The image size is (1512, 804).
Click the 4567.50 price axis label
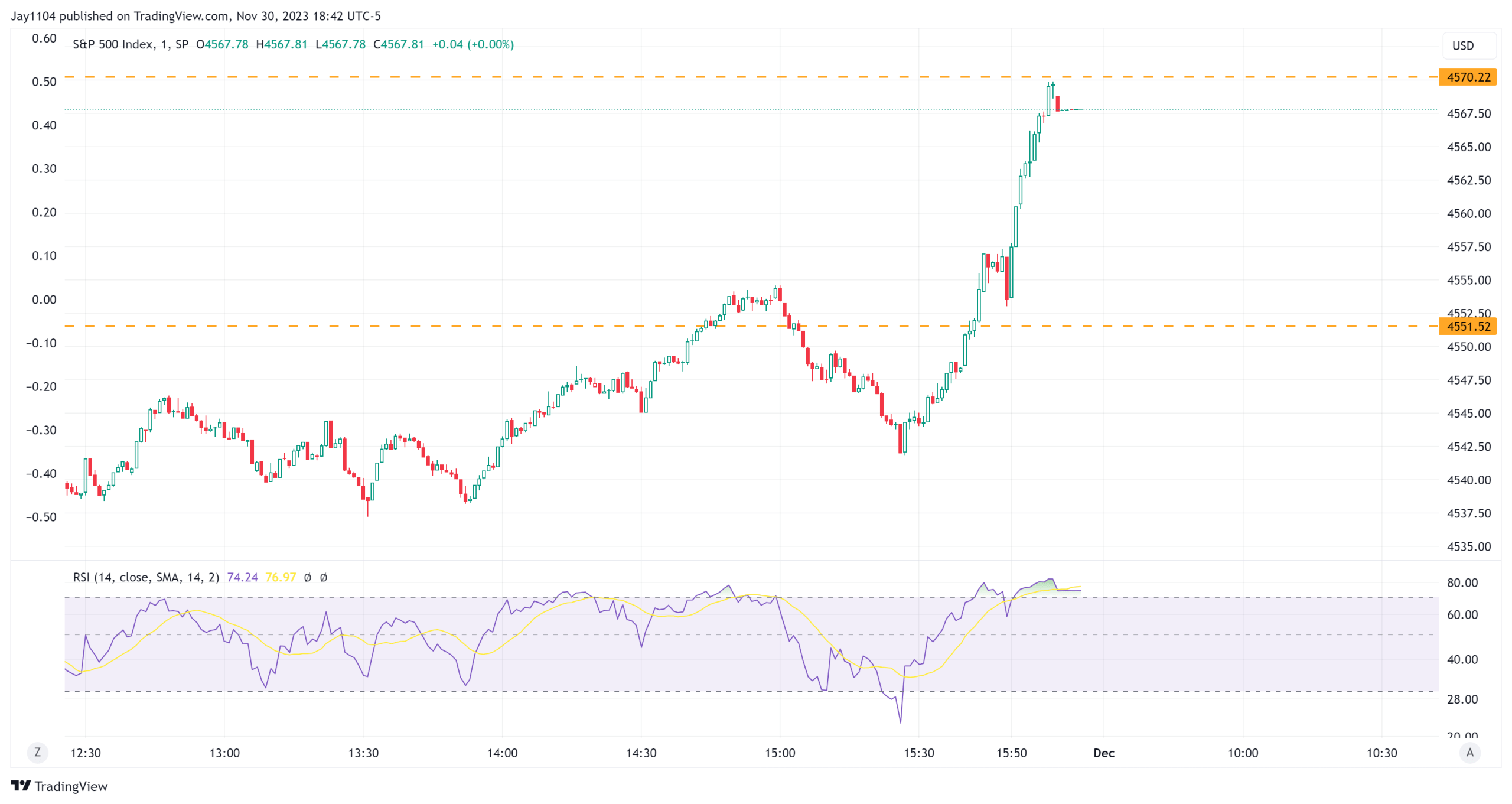(1469, 113)
